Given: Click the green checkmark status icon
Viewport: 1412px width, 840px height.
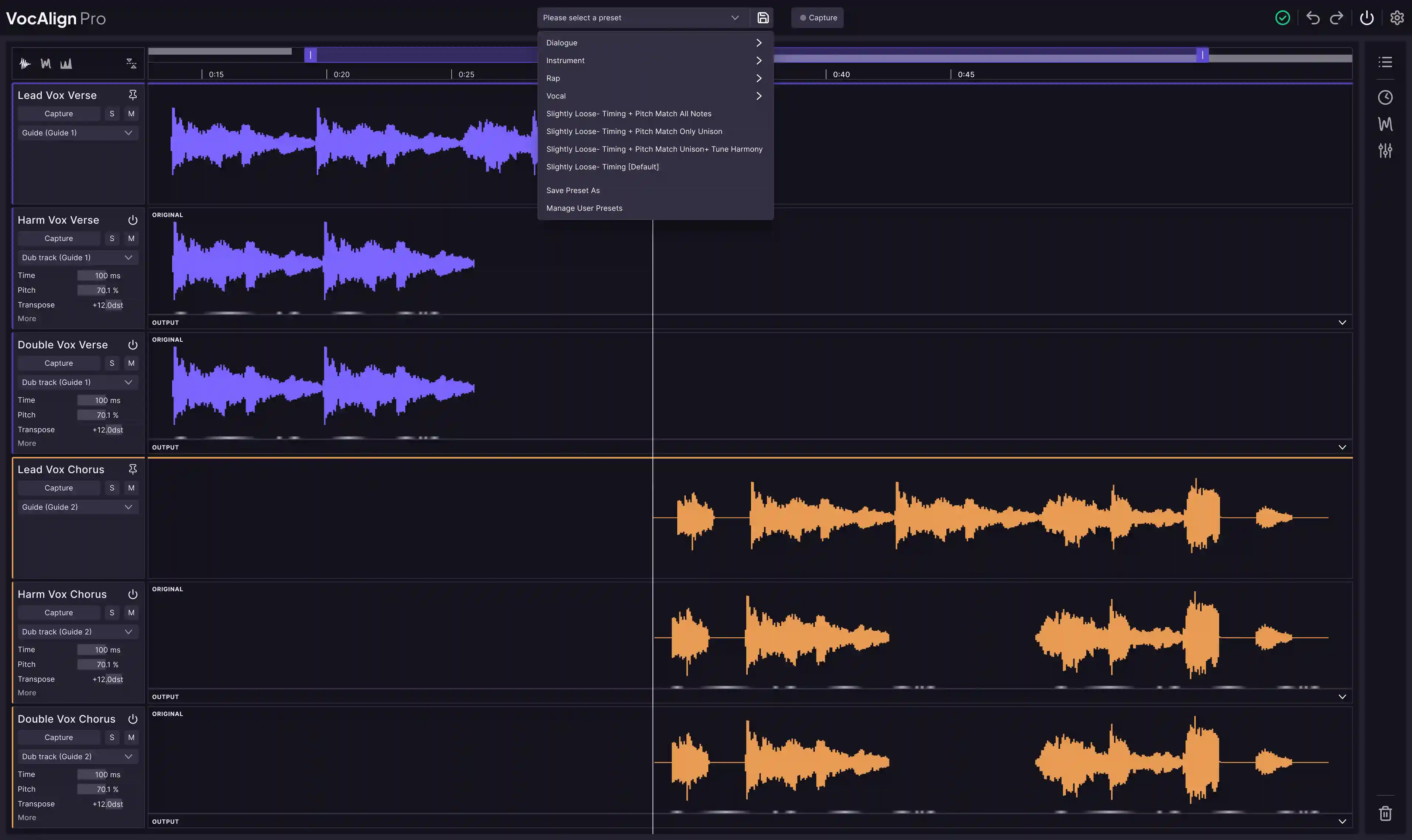Looking at the screenshot, I should click(x=1282, y=18).
